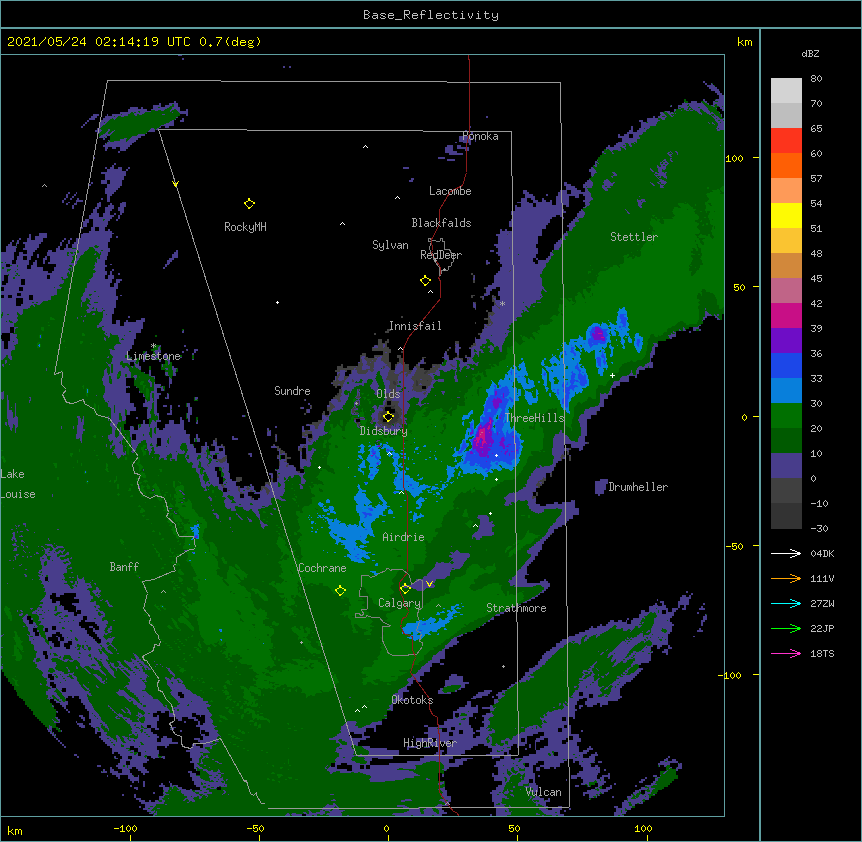Click the asterisk marker above Limestone
The height and width of the screenshot is (842, 862).
click(x=153, y=346)
